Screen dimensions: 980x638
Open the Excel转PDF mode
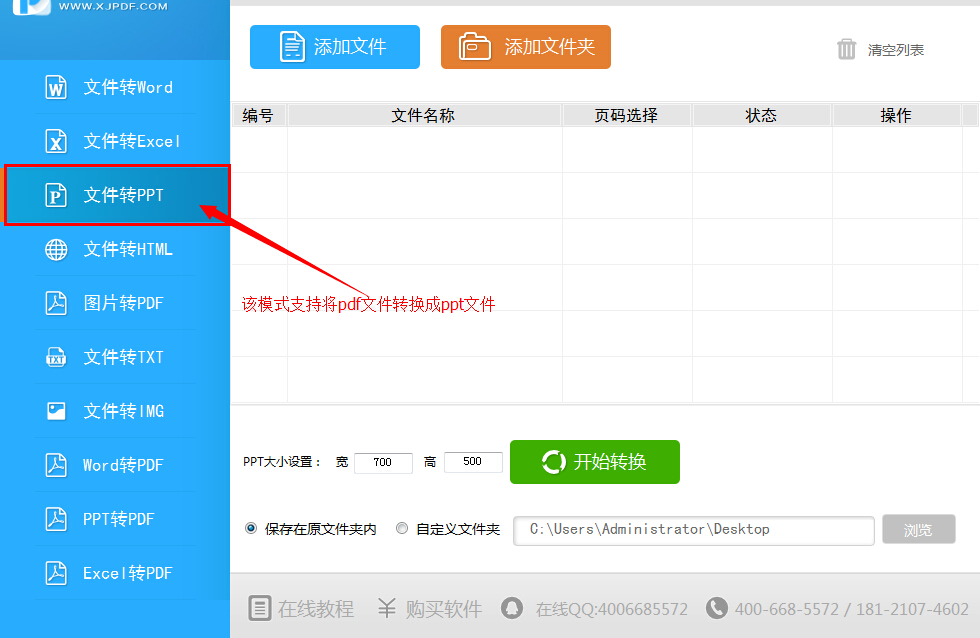[115, 573]
